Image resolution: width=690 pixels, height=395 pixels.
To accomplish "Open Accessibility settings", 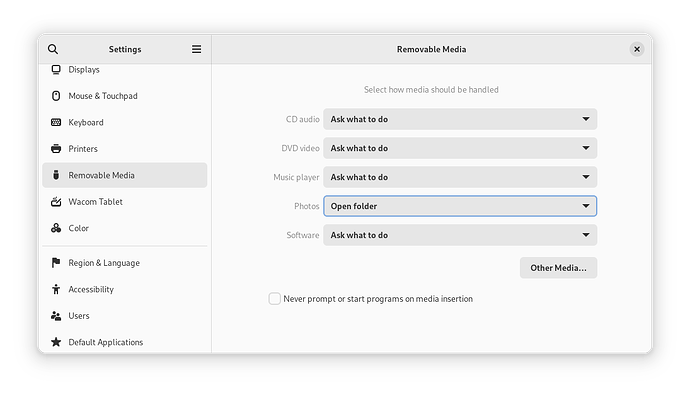I will point(125,289).
